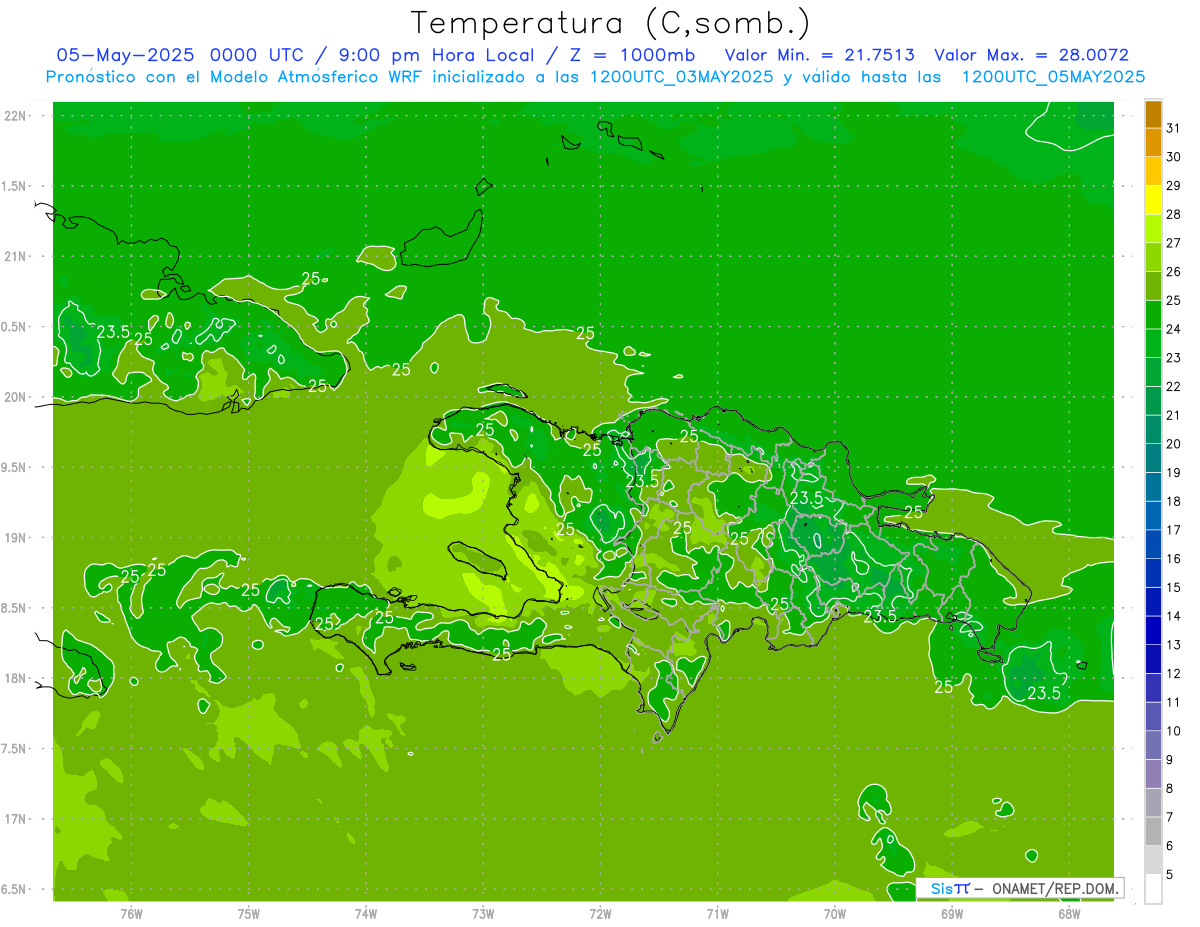The height and width of the screenshot is (927, 1200).
Task: Click legend value 7 on the color bar
Action: pyautogui.click(x=1171, y=817)
